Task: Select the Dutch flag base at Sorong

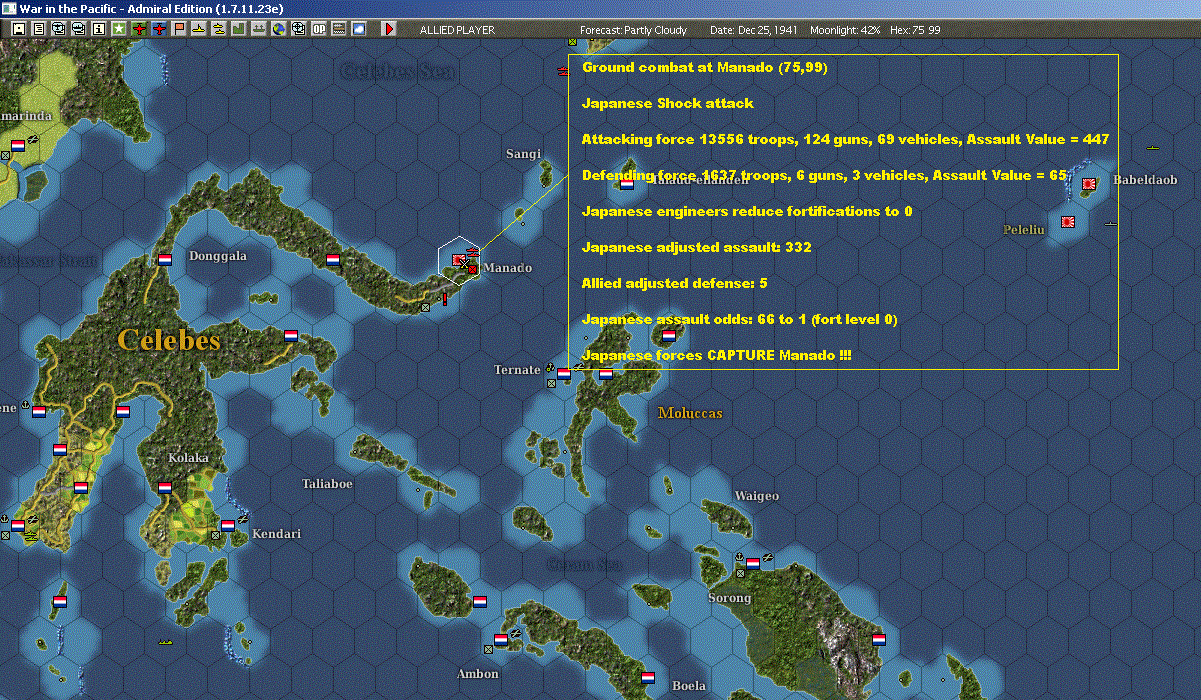Action: pos(752,564)
